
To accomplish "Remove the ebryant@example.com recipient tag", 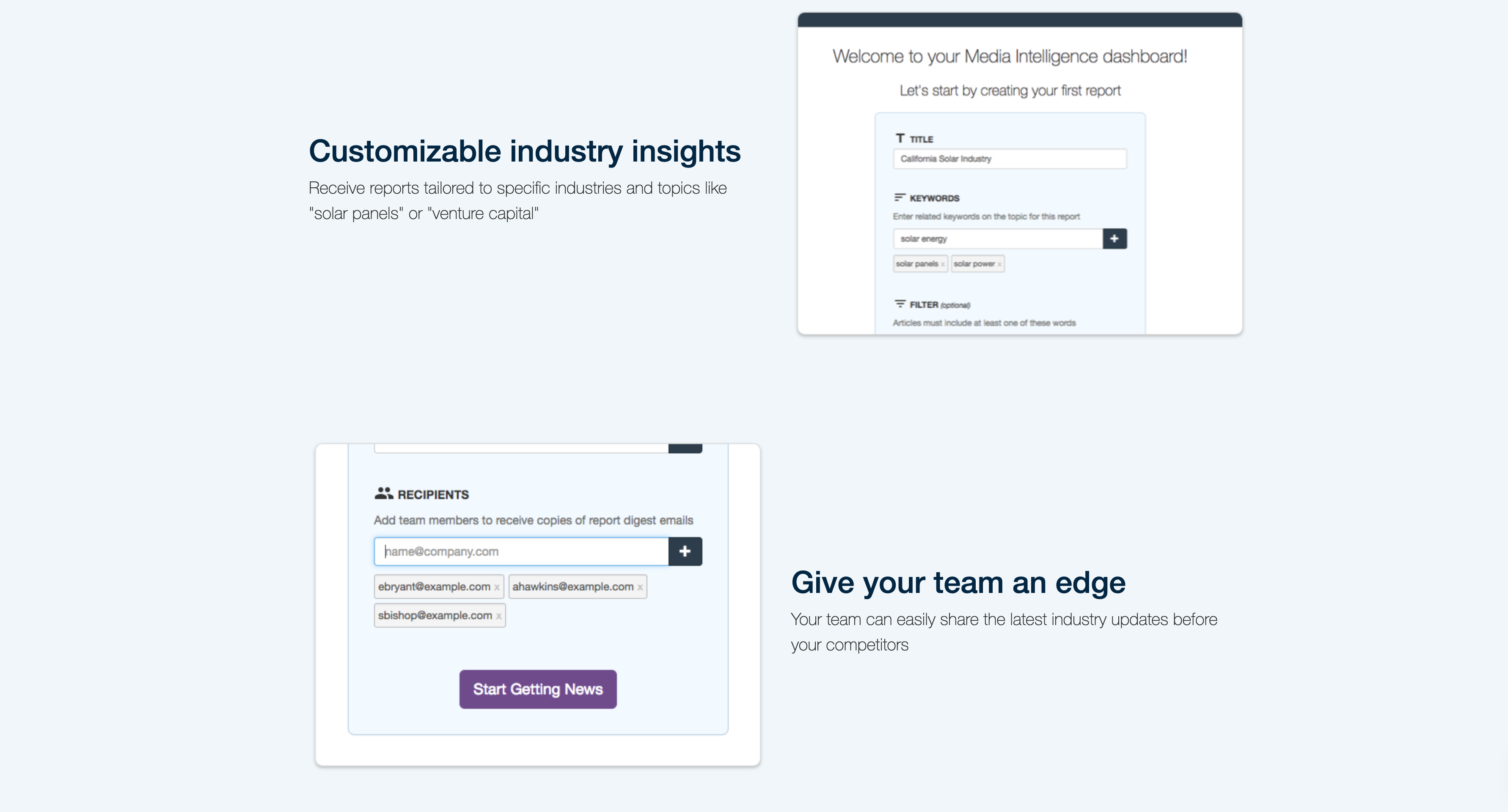I will pos(496,587).
